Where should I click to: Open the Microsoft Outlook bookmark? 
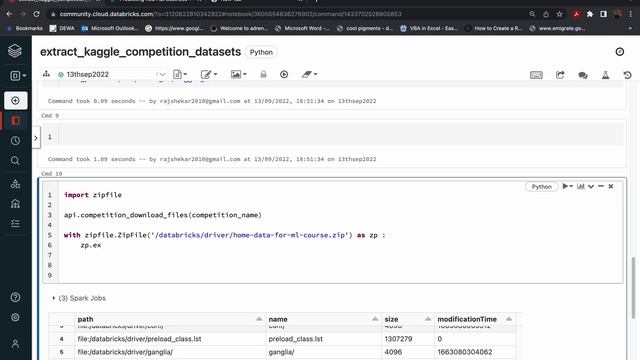point(110,28)
